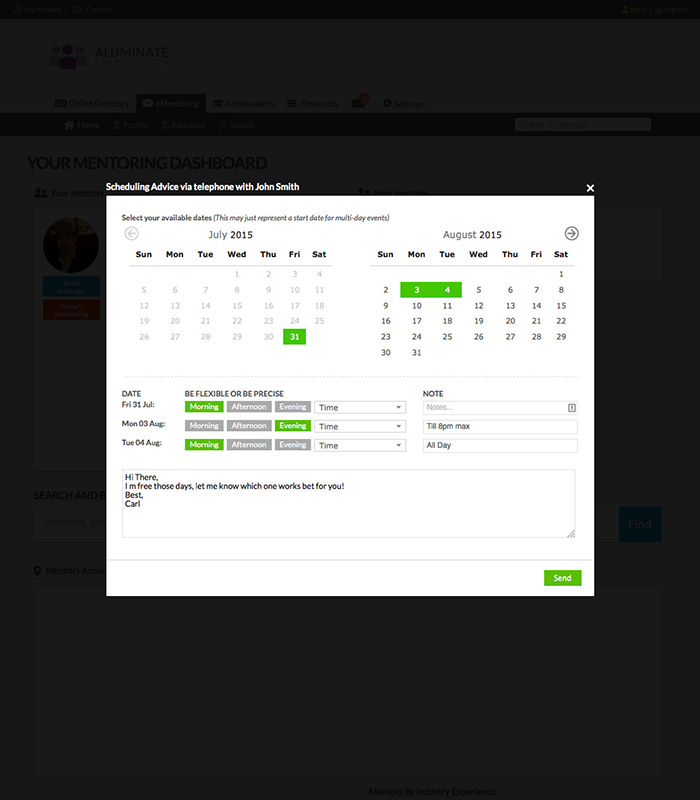This screenshot has width=700, height=800.
Task: Select August 8 in the calendar
Action: [x=561, y=290]
